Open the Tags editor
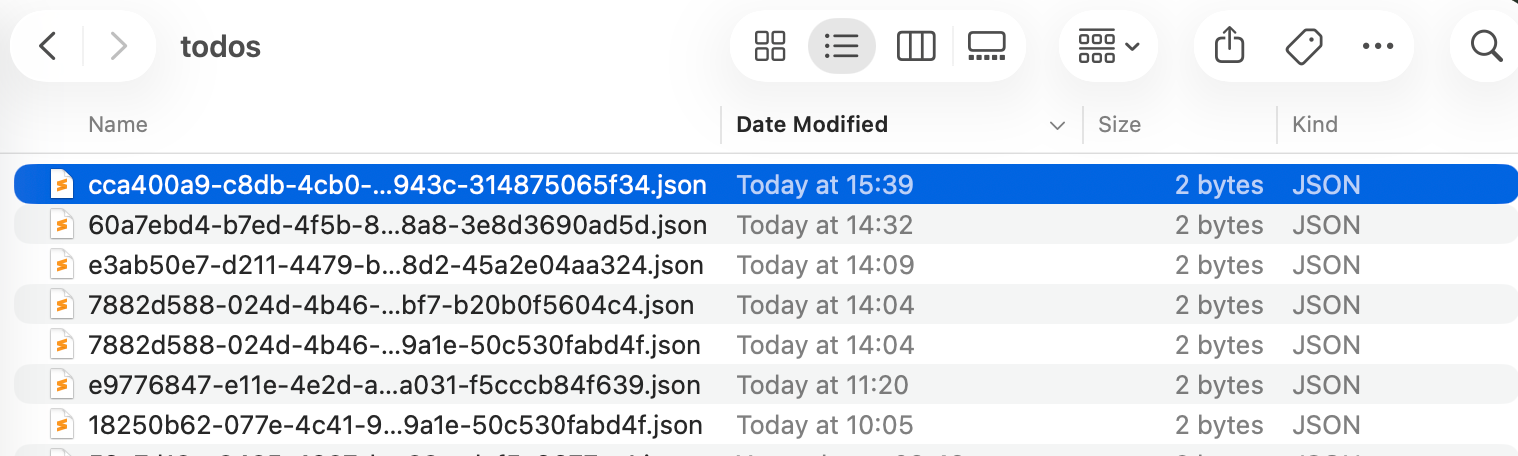 click(x=1303, y=46)
